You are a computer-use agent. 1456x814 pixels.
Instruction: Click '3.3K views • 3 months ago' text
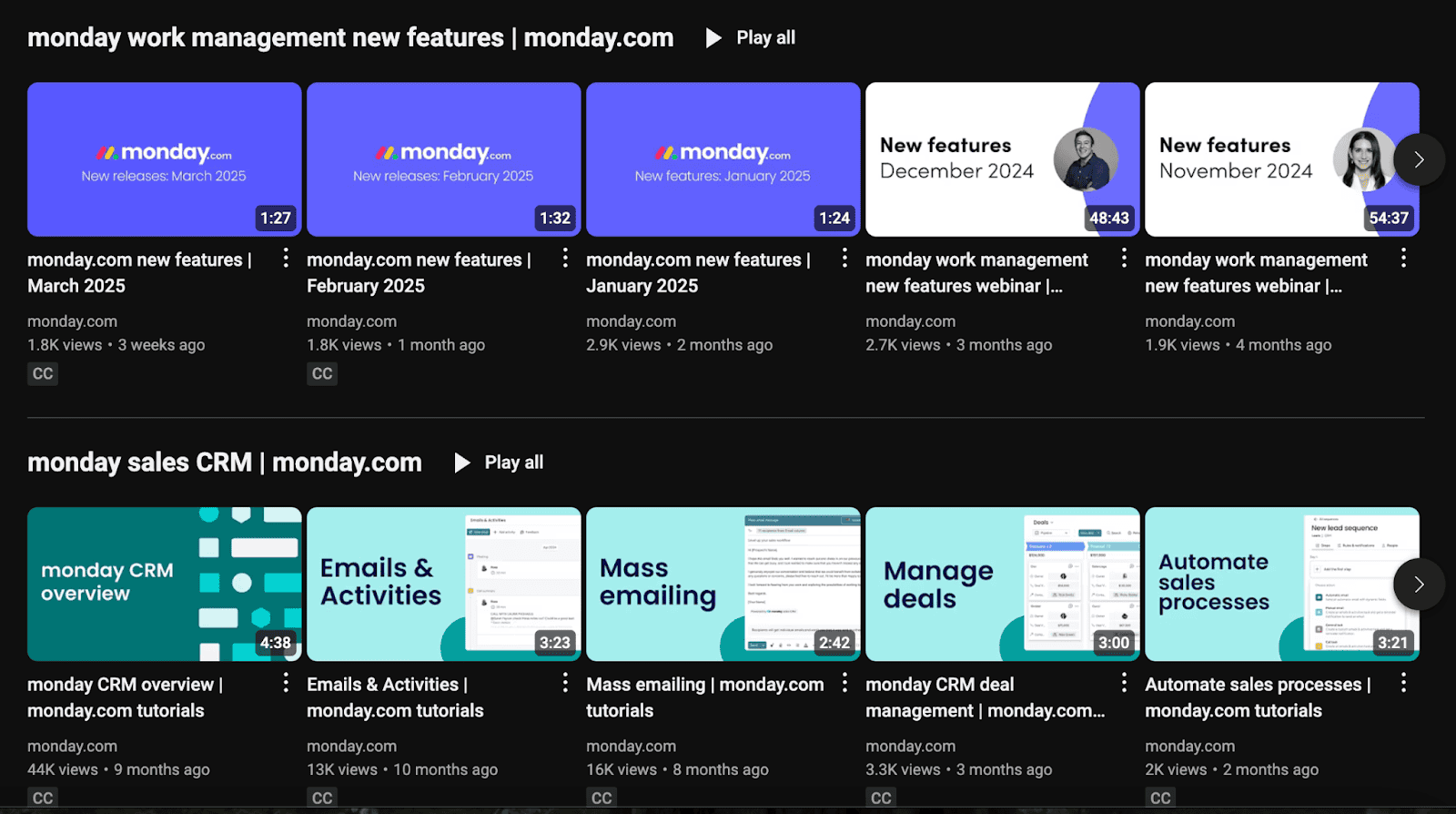959,769
